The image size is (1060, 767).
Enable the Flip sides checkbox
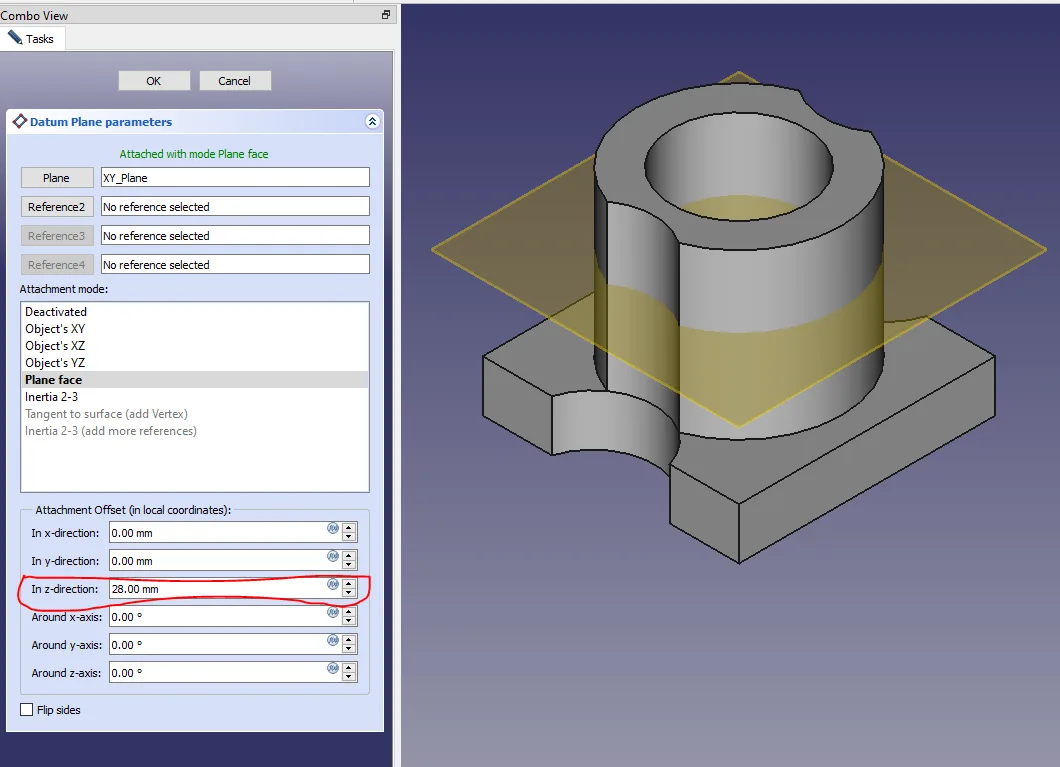coord(27,710)
